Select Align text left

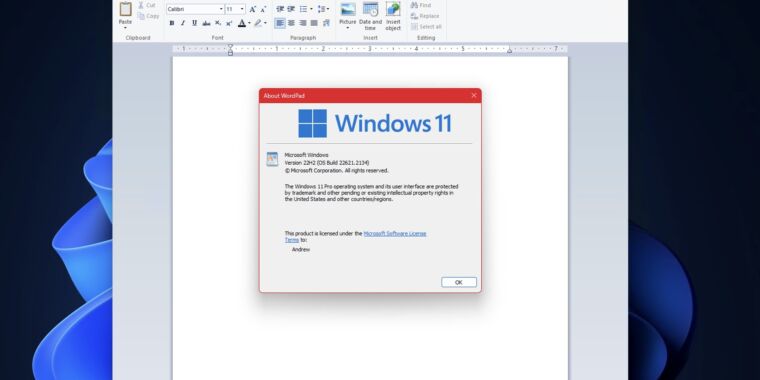[280, 23]
